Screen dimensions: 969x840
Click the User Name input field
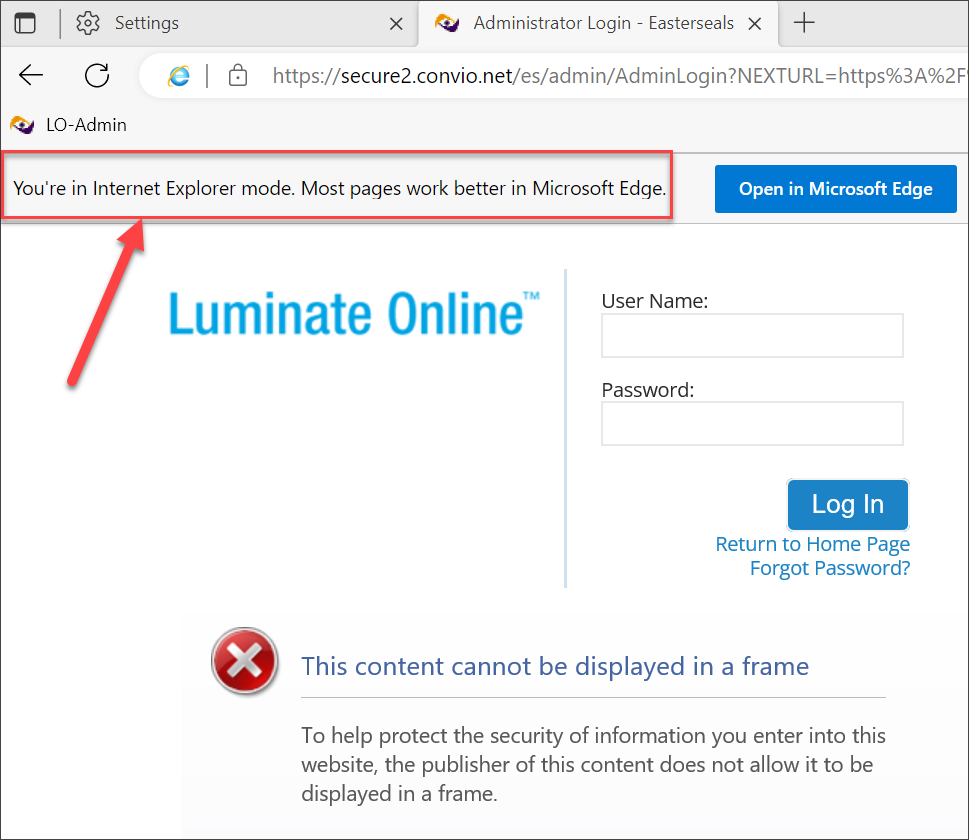[752, 336]
